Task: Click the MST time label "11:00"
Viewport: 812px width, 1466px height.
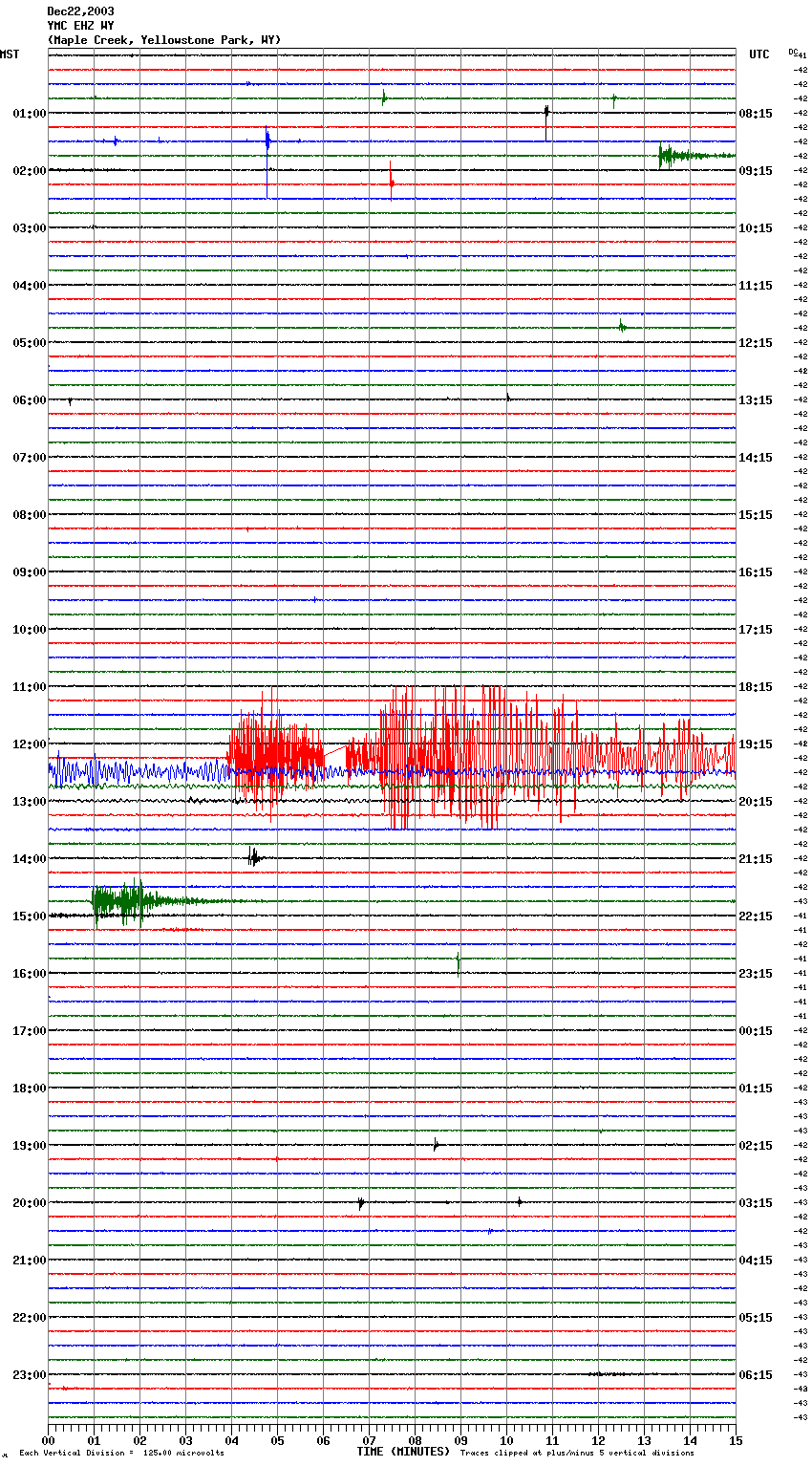Action: 30,687
